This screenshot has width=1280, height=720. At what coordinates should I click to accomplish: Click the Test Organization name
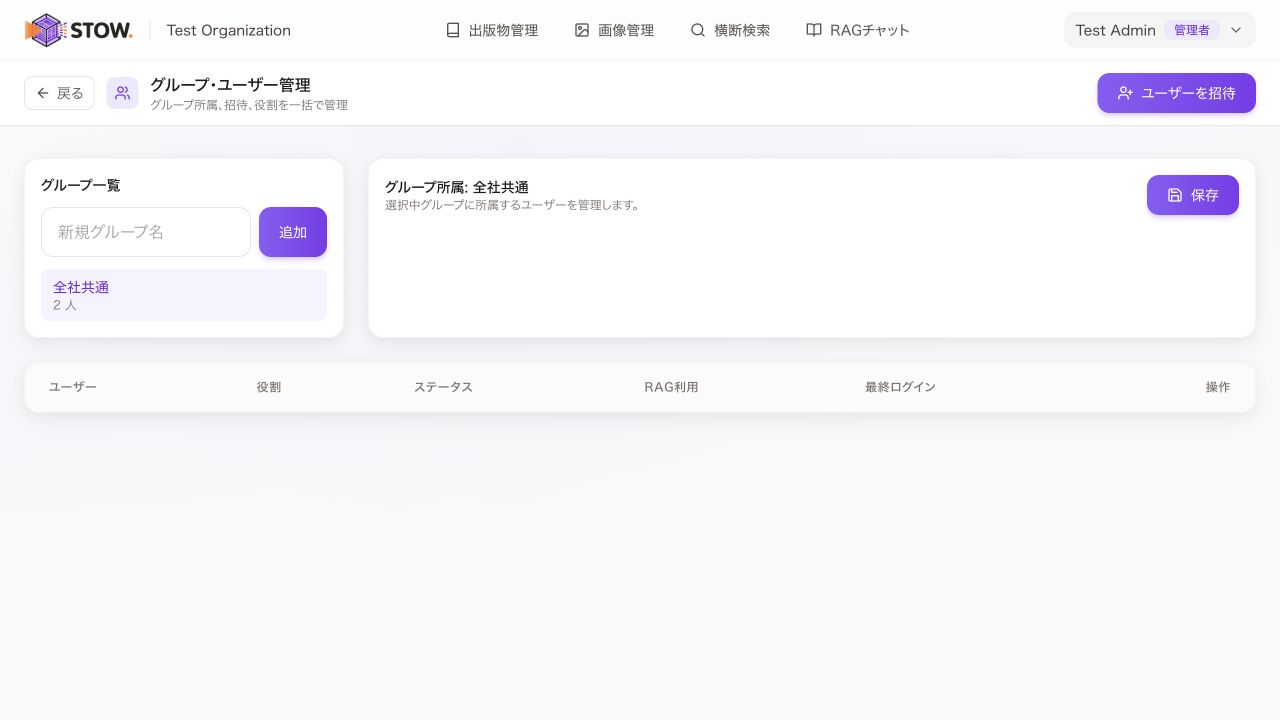[229, 30]
